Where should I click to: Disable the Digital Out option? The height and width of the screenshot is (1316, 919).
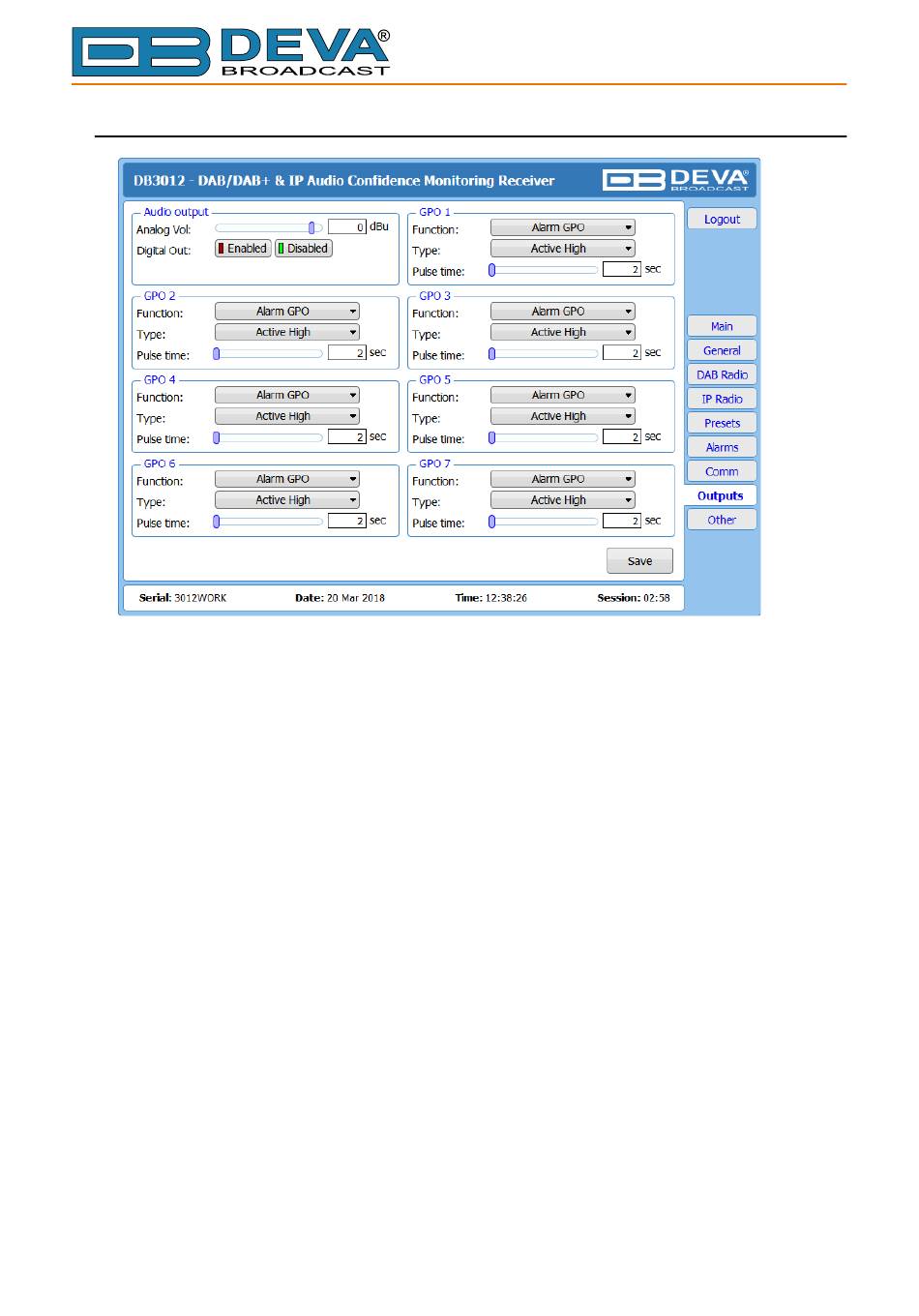click(303, 249)
